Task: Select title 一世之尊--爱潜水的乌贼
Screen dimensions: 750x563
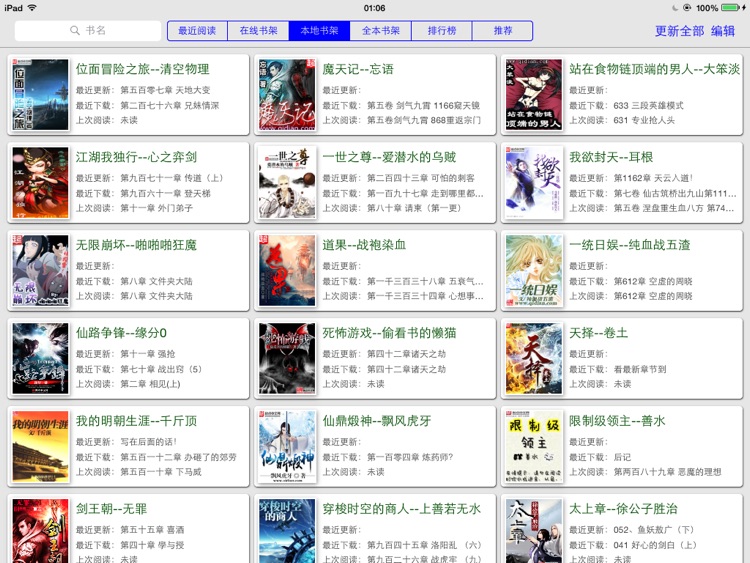Action: pos(389,157)
